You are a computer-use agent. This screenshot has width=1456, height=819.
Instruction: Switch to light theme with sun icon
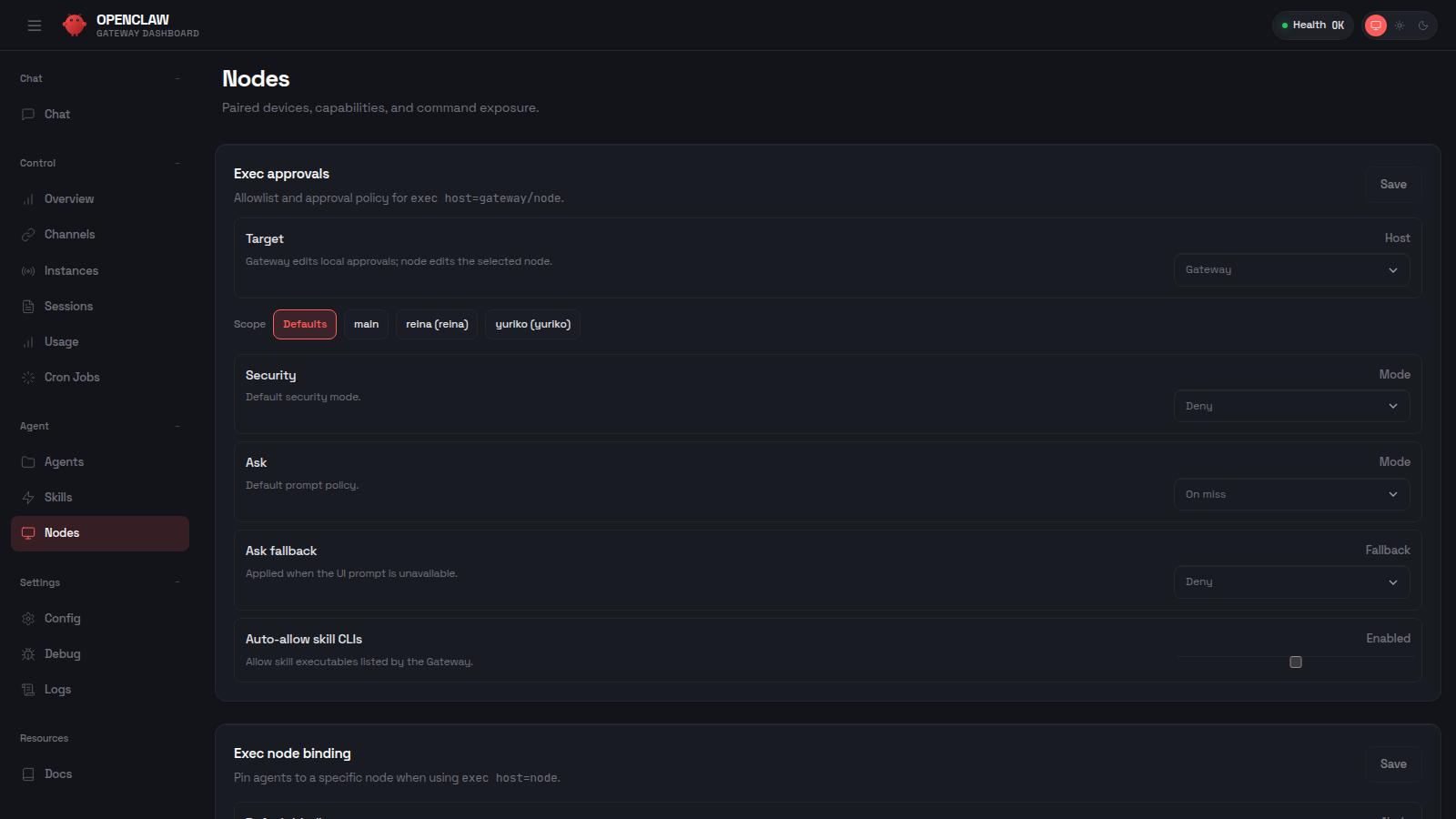click(x=1400, y=25)
